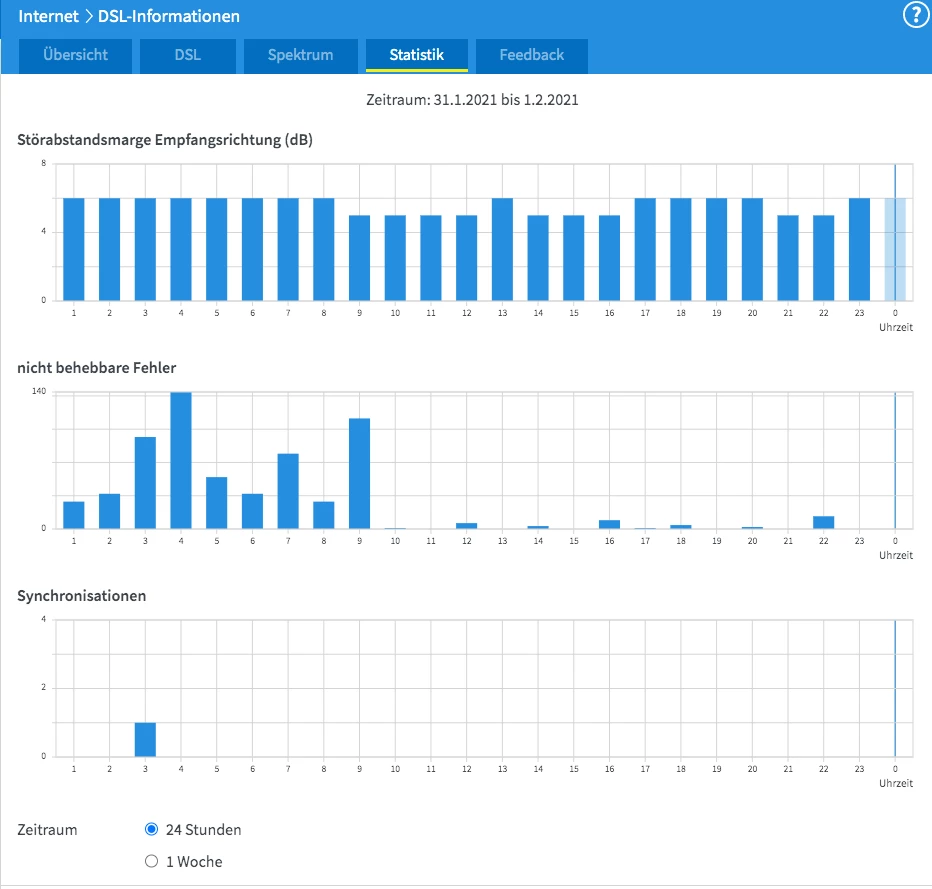The width and height of the screenshot is (932, 889).
Task: Click the hour 13 bar in Störabstandsmarge chart
Action: pos(502,249)
